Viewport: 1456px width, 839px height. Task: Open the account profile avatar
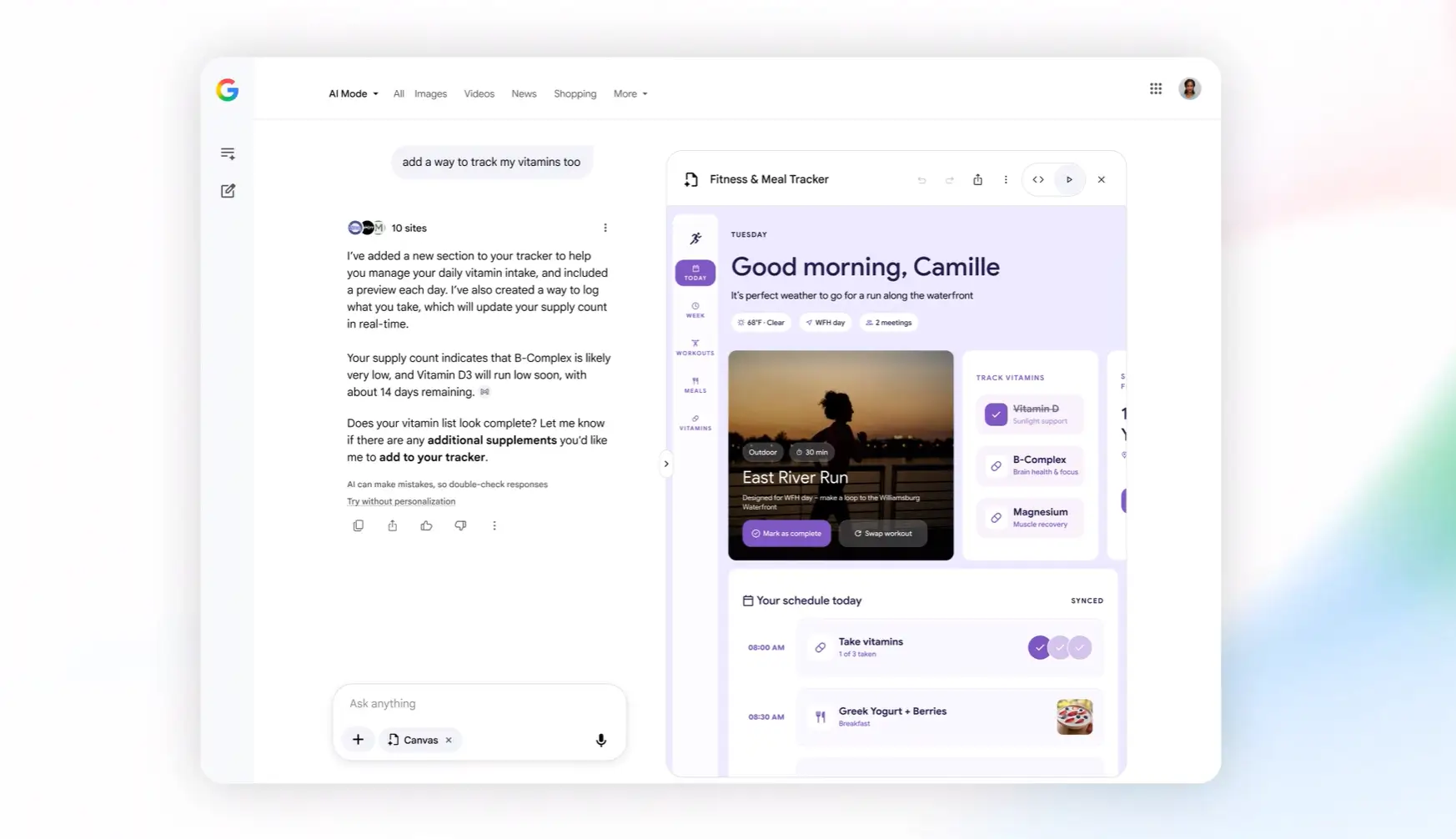(1190, 88)
